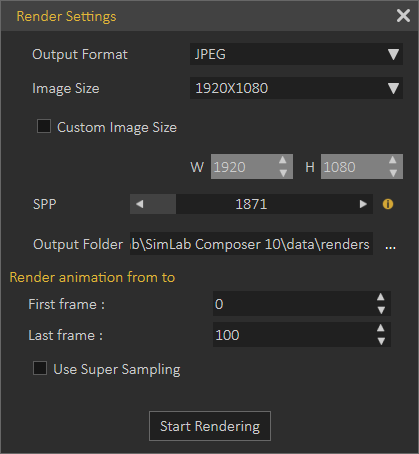The image size is (419, 454).
Task: Close the Render Settings dialog
Action: pyautogui.click(x=403, y=16)
